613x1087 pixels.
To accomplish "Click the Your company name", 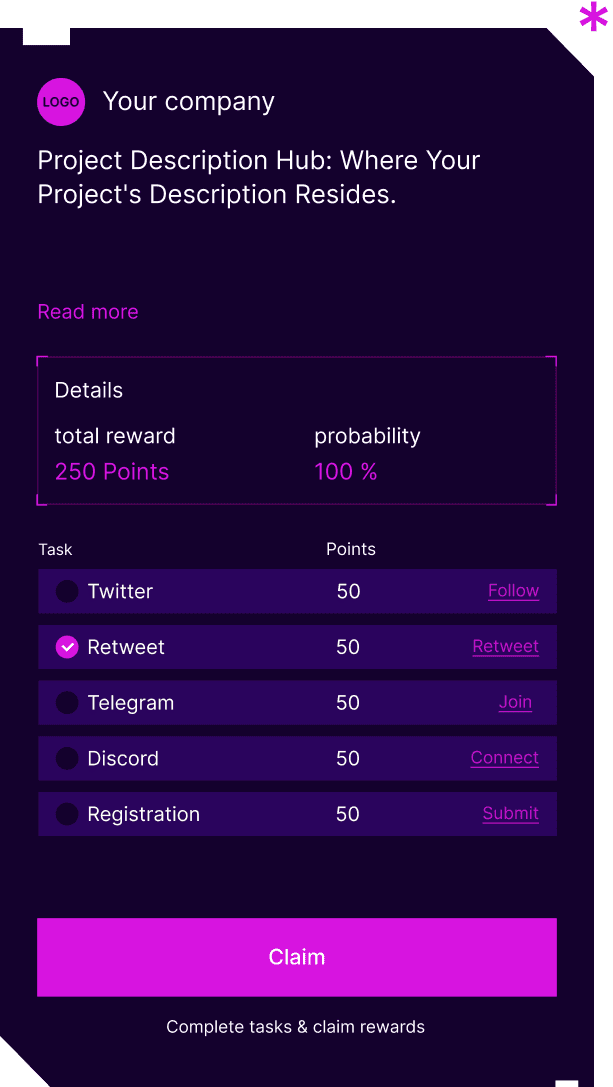I will [x=188, y=102].
